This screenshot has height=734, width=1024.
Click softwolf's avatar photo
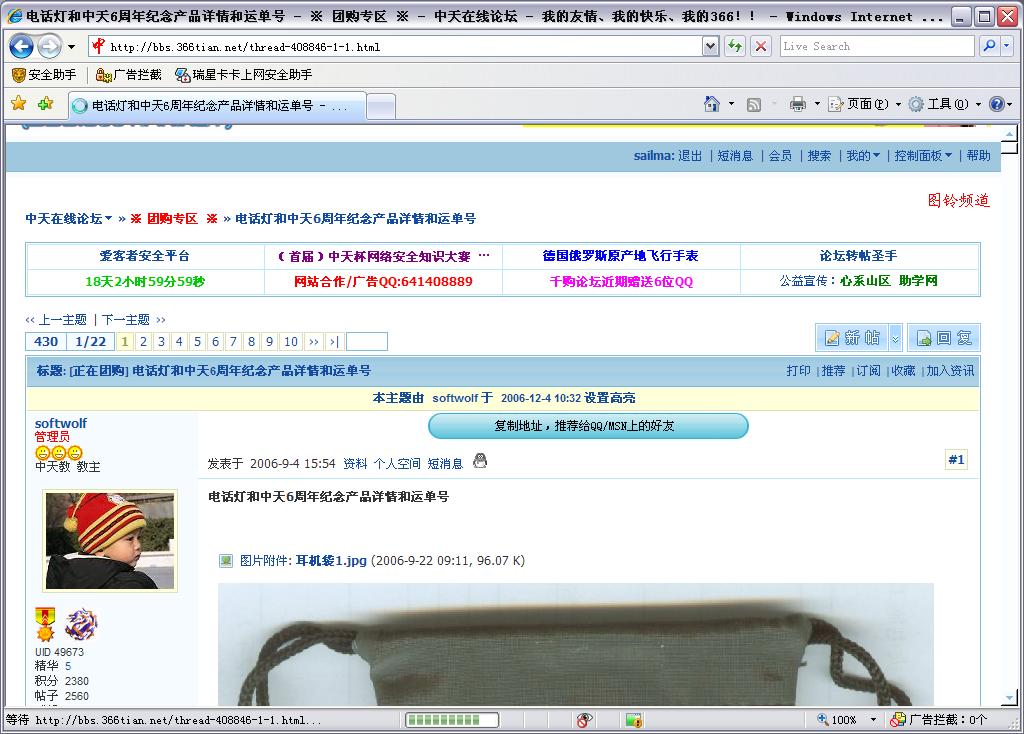110,540
